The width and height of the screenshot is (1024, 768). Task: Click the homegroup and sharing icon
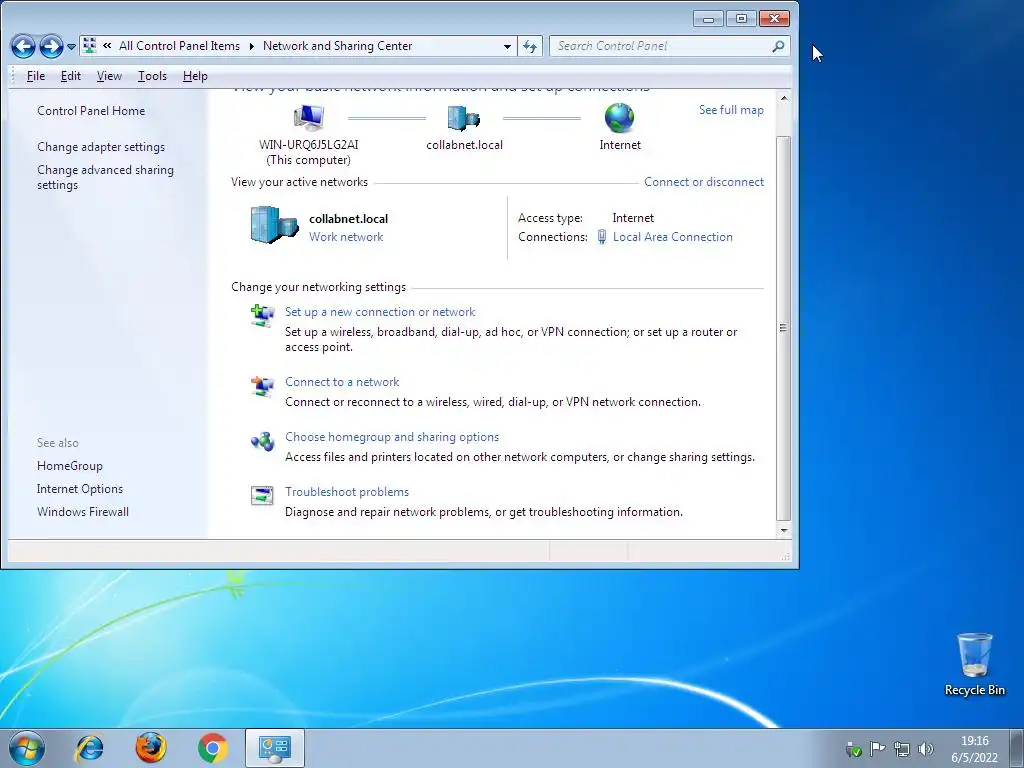click(x=263, y=441)
